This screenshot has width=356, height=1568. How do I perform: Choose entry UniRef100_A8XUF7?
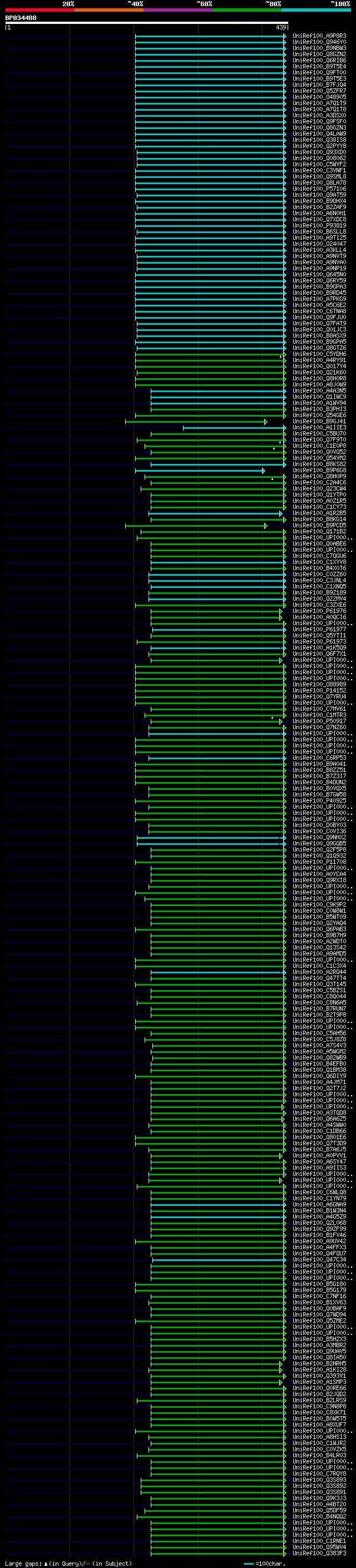tap(319, 1424)
